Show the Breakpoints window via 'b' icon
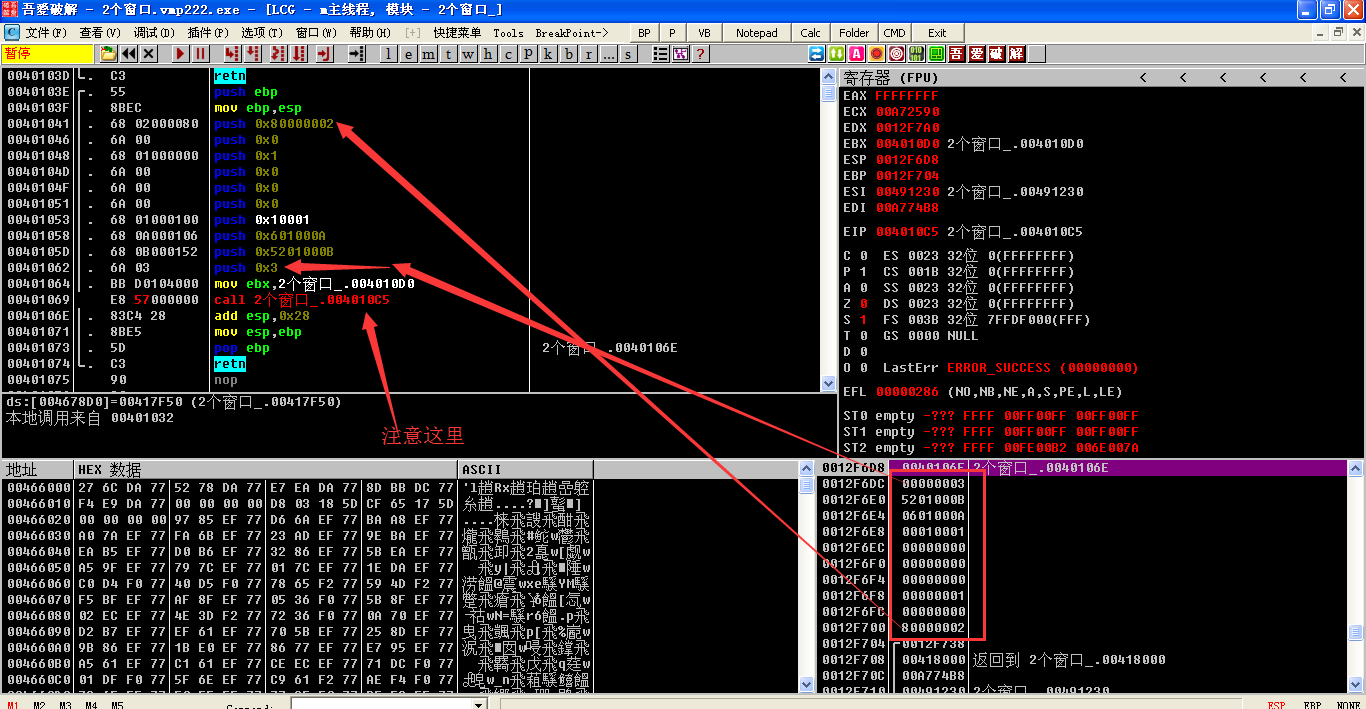Viewport: 1366px width, 709px height. click(x=568, y=54)
